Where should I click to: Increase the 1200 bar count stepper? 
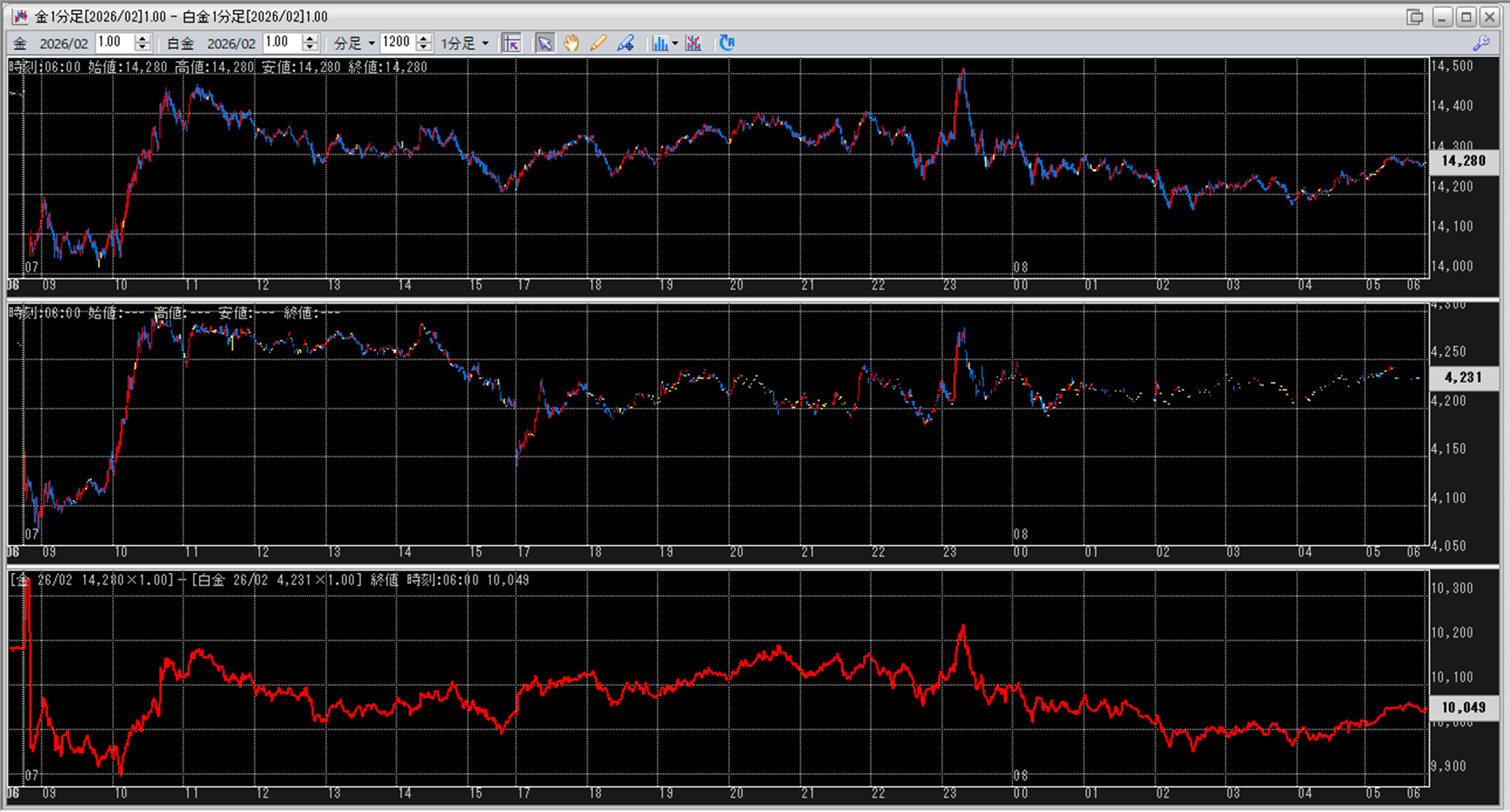[x=424, y=39]
